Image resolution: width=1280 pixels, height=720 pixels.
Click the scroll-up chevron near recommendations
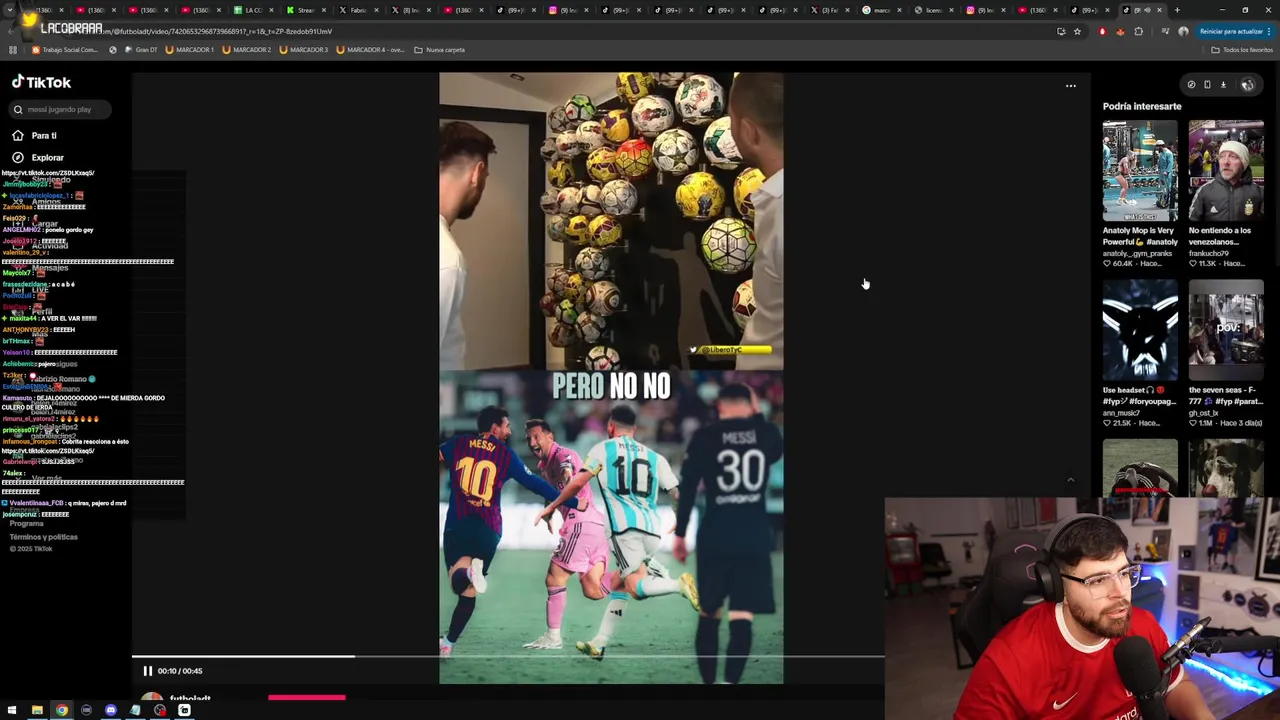[1070, 481]
